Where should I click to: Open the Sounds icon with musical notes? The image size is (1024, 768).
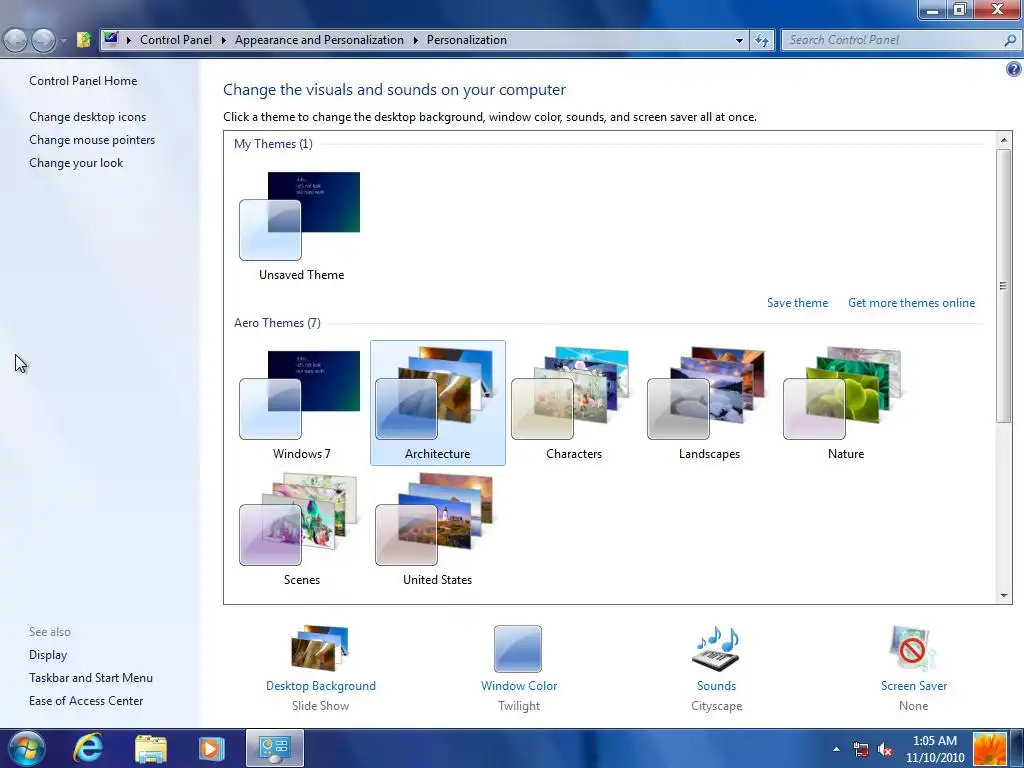click(716, 648)
